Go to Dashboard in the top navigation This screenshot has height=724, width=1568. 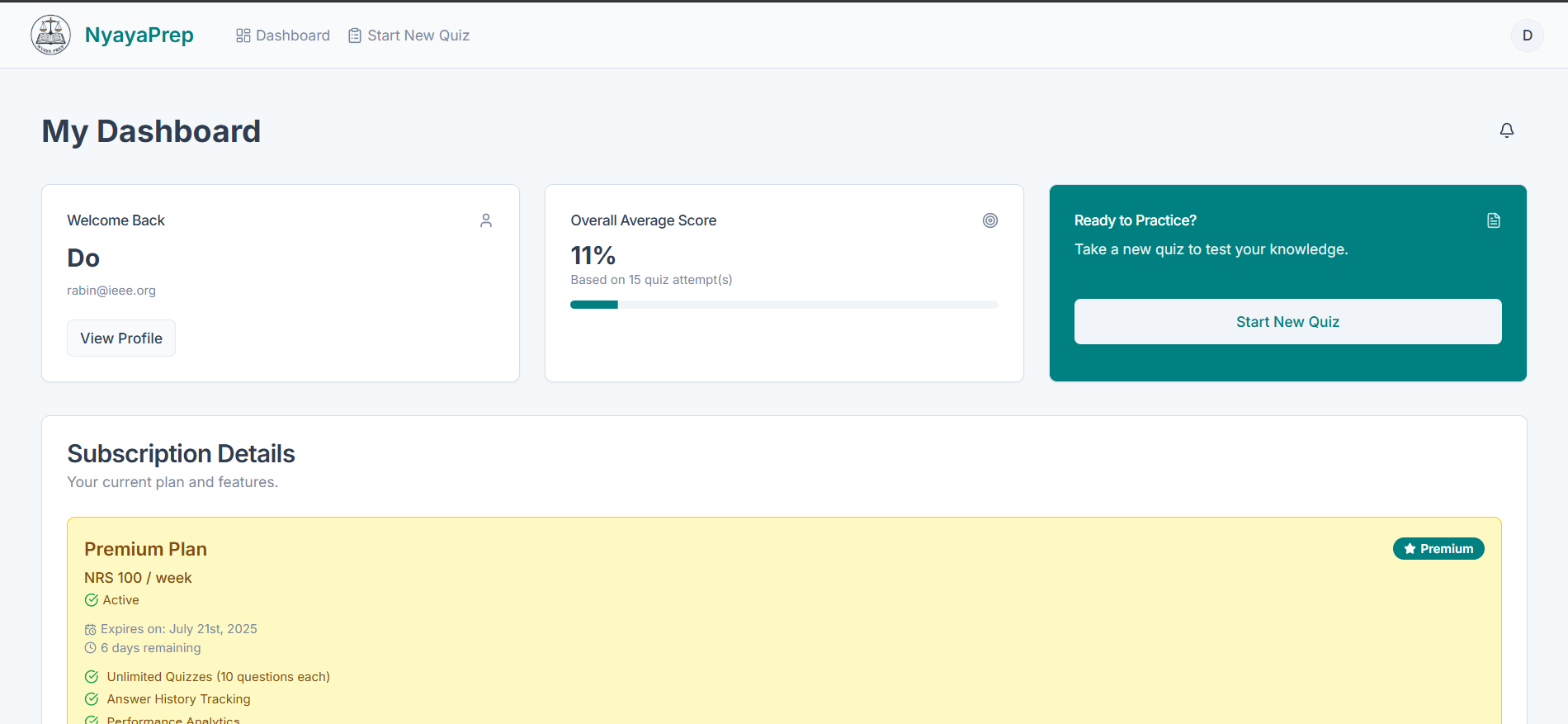(x=283, y=35)
